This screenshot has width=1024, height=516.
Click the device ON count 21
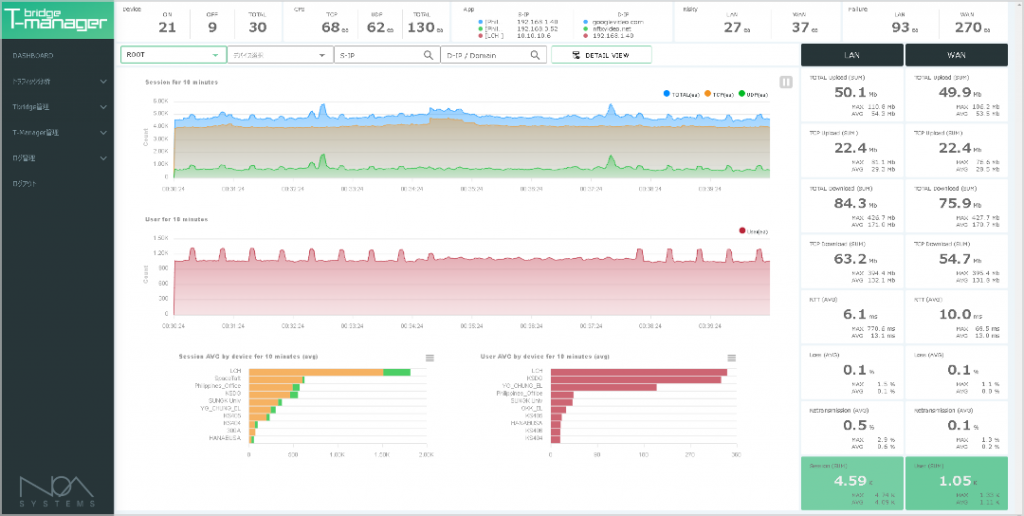[x=167, y=27]
